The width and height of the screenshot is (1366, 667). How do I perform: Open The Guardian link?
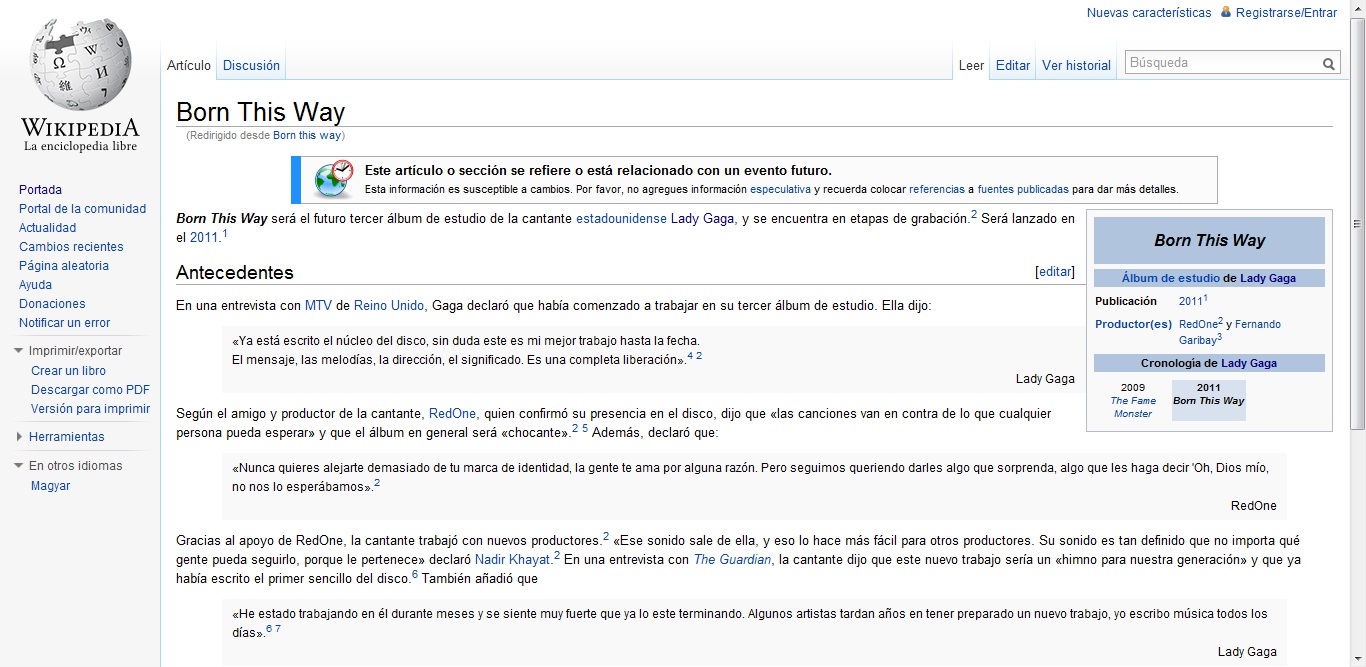(732, 560)
